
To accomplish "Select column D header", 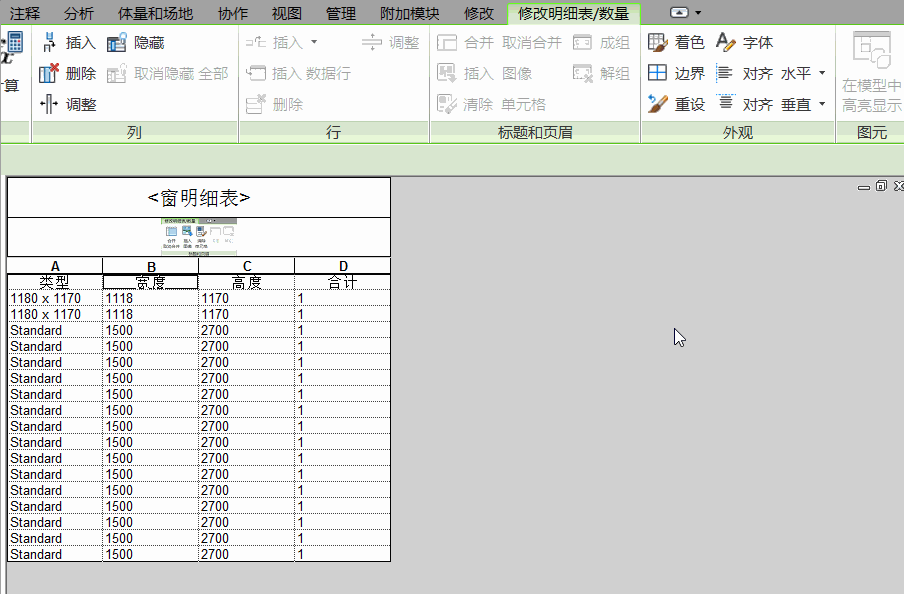I will coord(343,266).
